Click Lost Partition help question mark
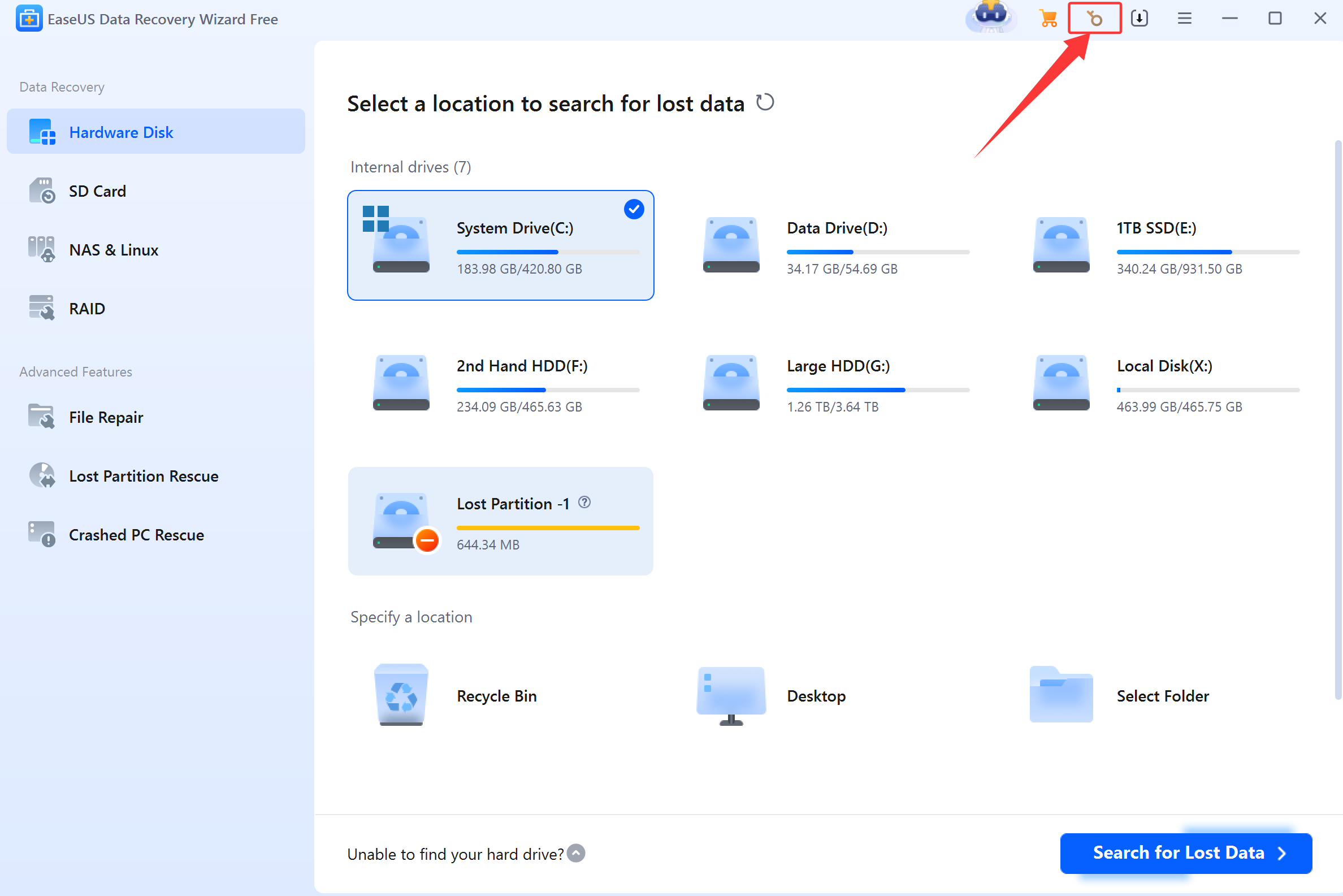Image resolution: width=1343 pixels, height=896 pixels. click(x=584, y=503)
